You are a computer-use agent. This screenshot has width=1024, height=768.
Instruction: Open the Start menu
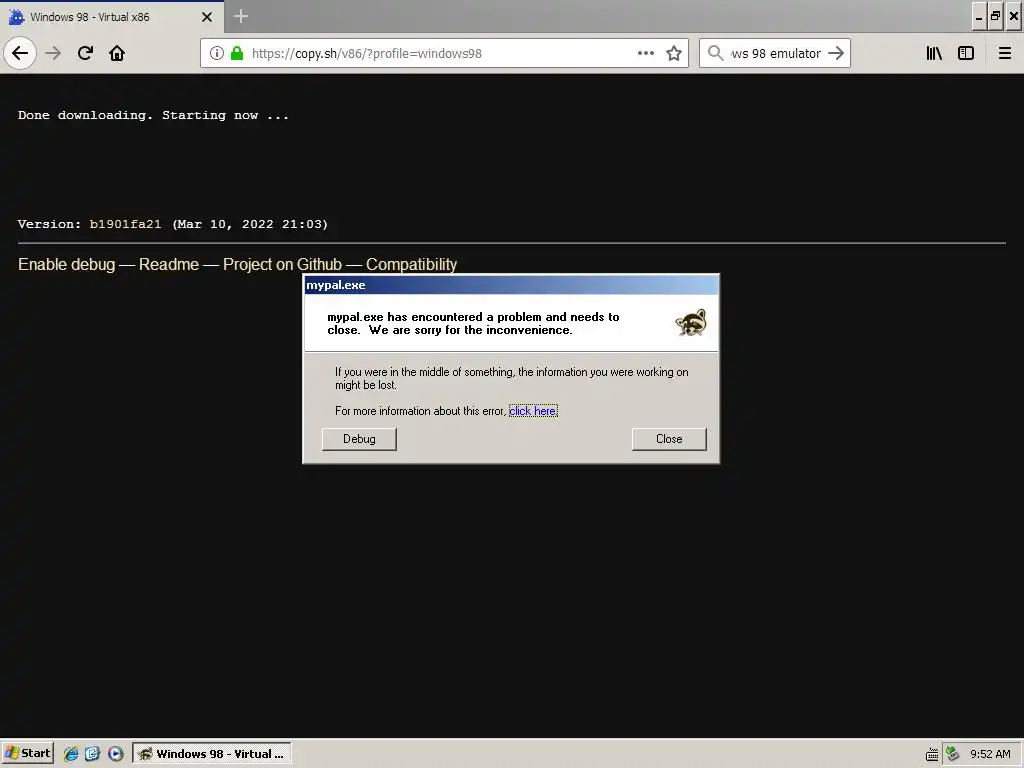[x=27, y=754]
